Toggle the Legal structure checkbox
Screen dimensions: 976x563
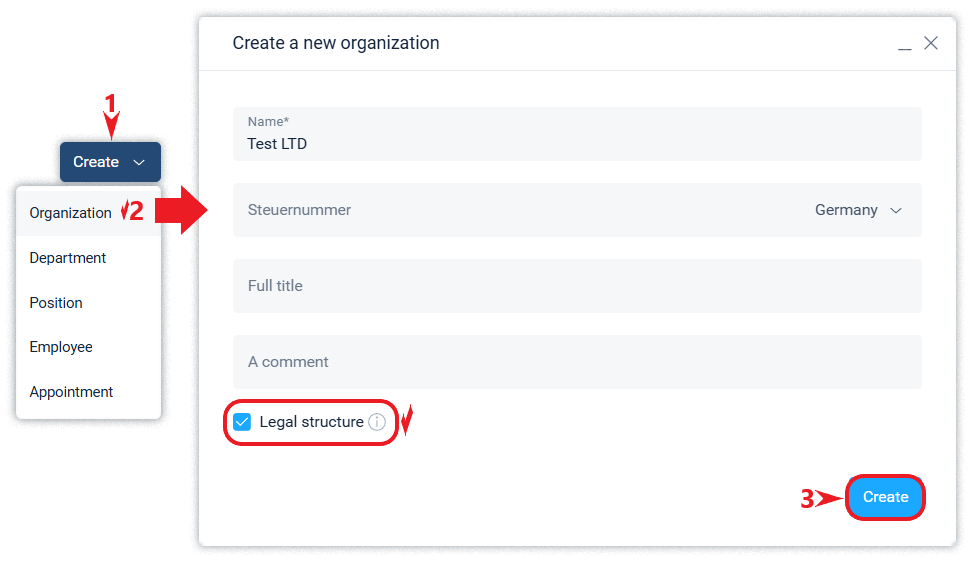pyautogui.click(x=242, y=422)
